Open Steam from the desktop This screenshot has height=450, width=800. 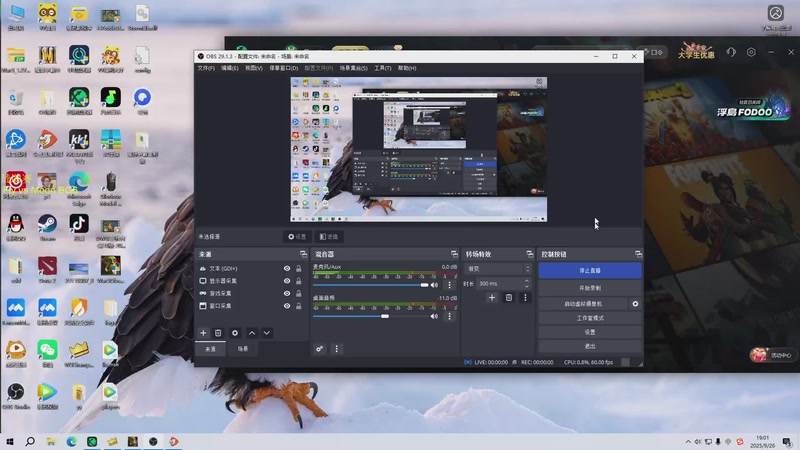47,228
